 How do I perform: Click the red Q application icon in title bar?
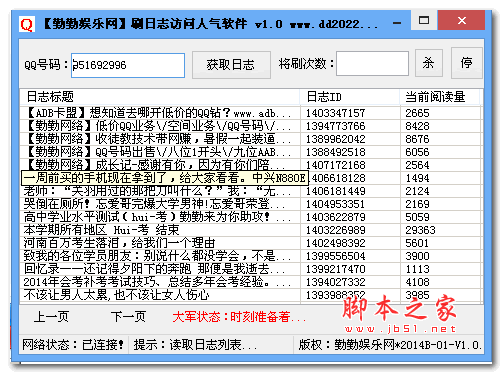pos(27,24)
